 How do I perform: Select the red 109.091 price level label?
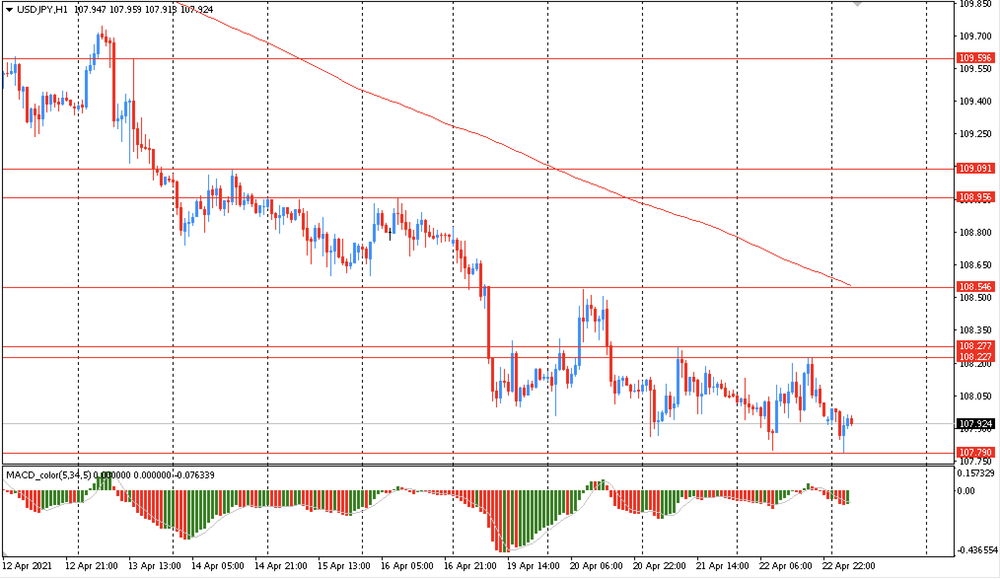pyautogui.click(x=976, y=168)
